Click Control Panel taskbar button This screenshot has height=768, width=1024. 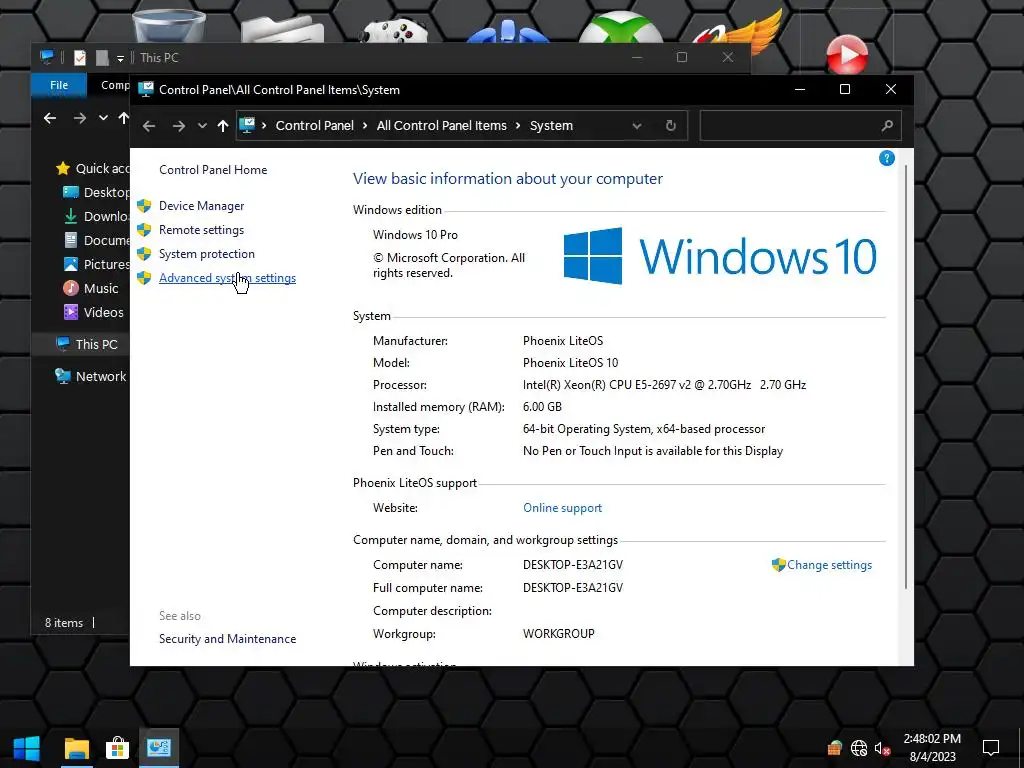pos(159,748)
